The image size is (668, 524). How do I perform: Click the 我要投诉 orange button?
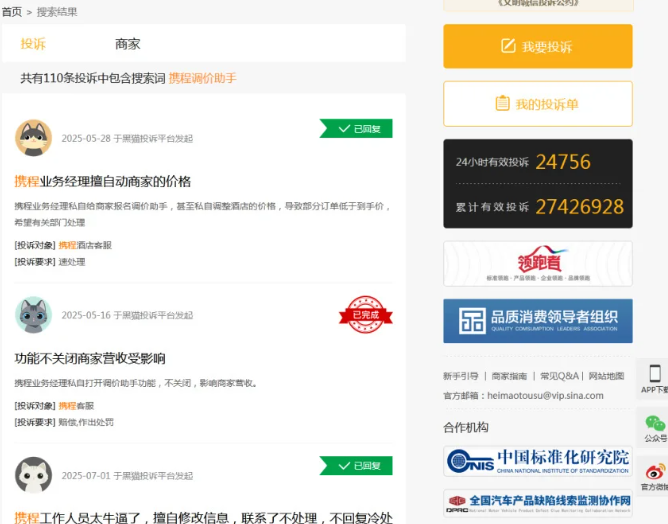click(x=538, y=46)
